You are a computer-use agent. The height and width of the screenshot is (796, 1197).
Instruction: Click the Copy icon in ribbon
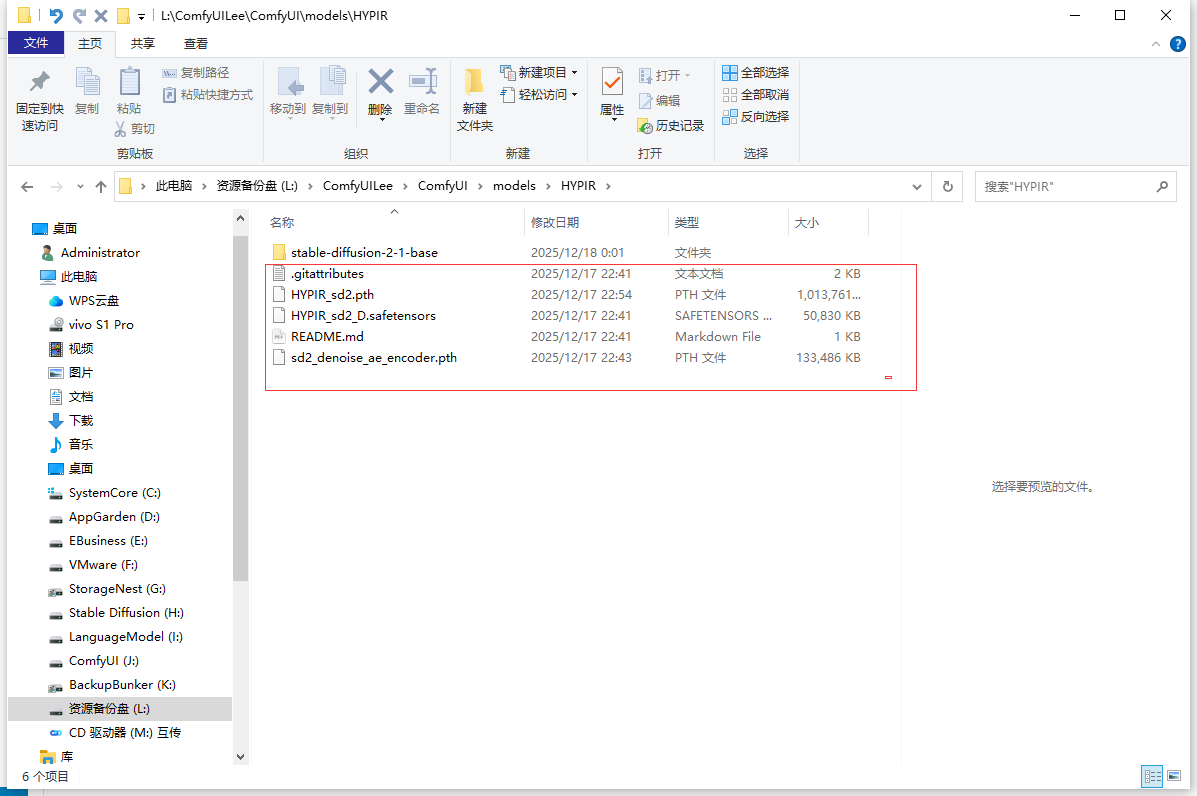tap(87, 83)
